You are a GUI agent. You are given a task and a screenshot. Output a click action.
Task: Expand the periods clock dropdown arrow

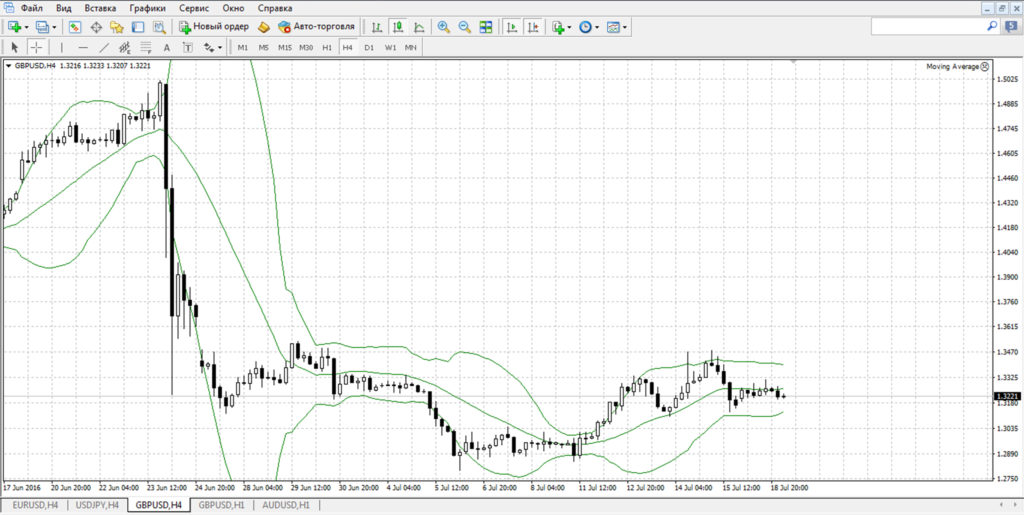coord(597,27)
